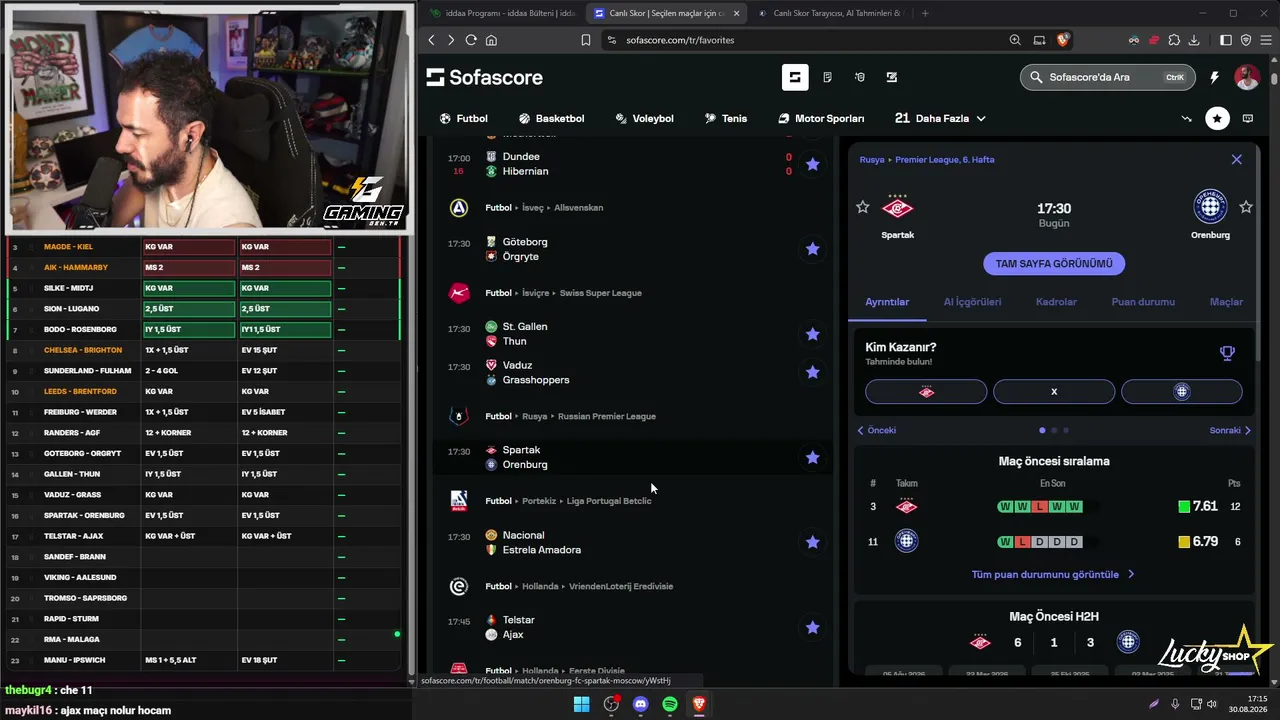This screenshot has width=1280, height=720.
Task: Reload the page in the browser
Action: tap(471, 40)
